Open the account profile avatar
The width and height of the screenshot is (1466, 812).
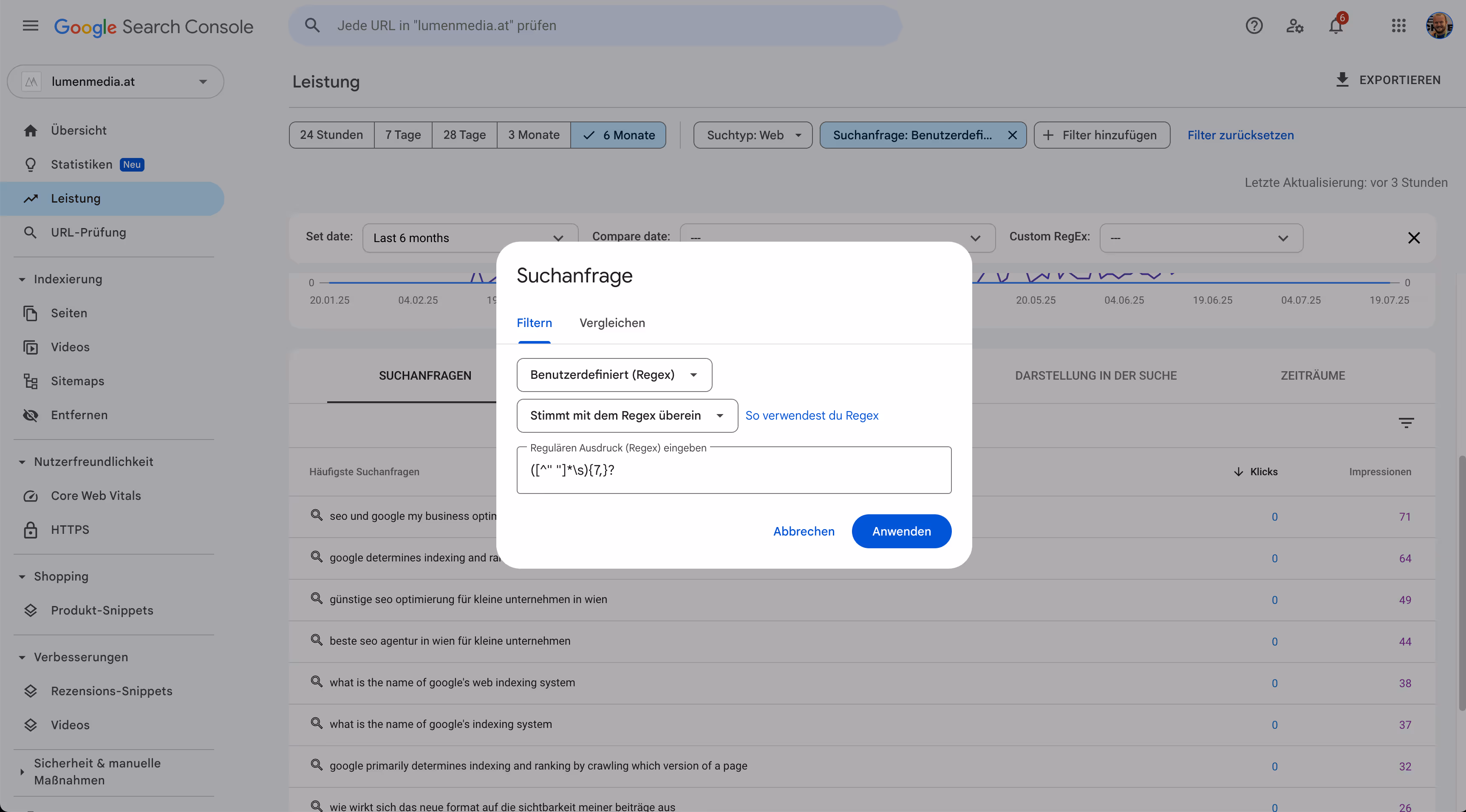(1439, 25)
